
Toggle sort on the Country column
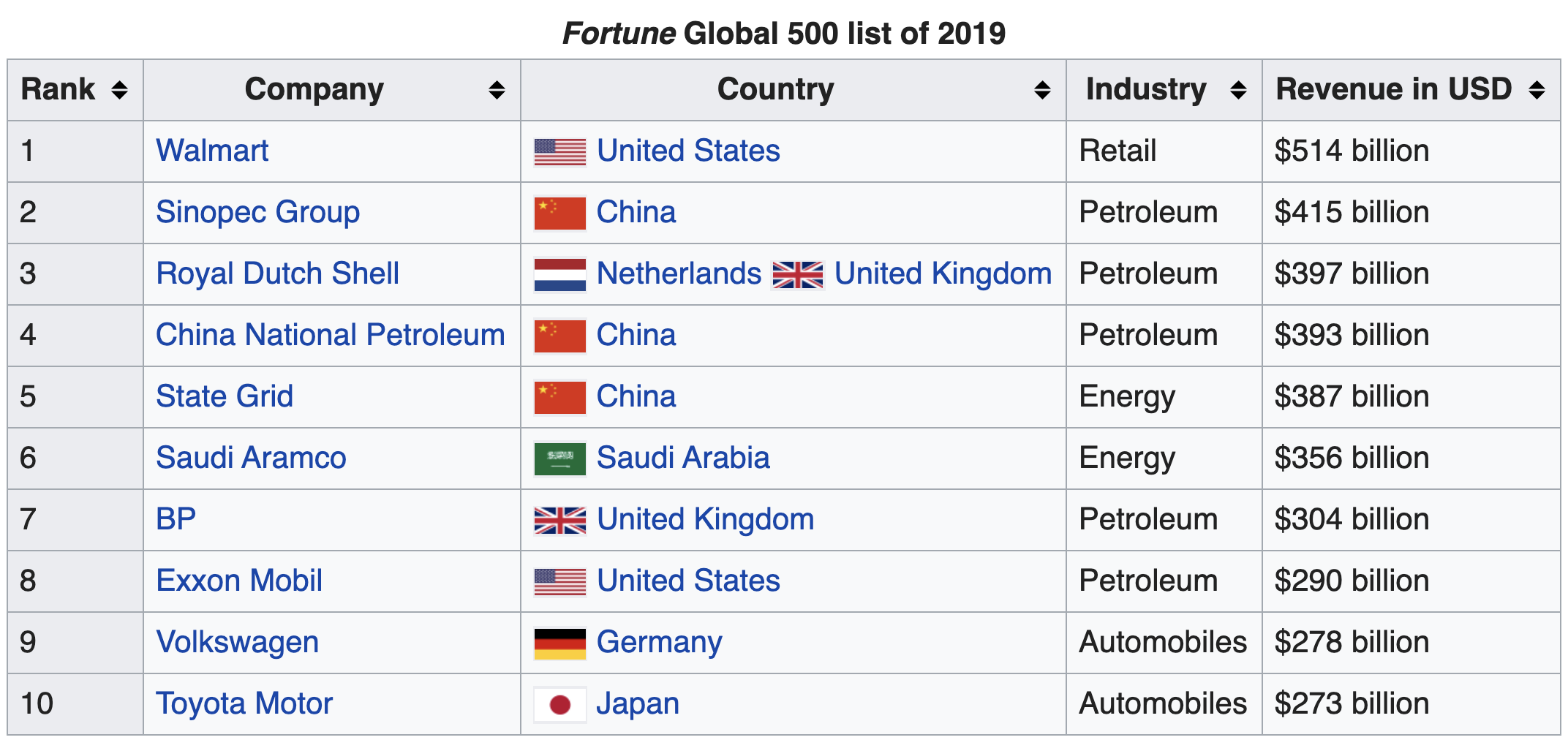1042,90
